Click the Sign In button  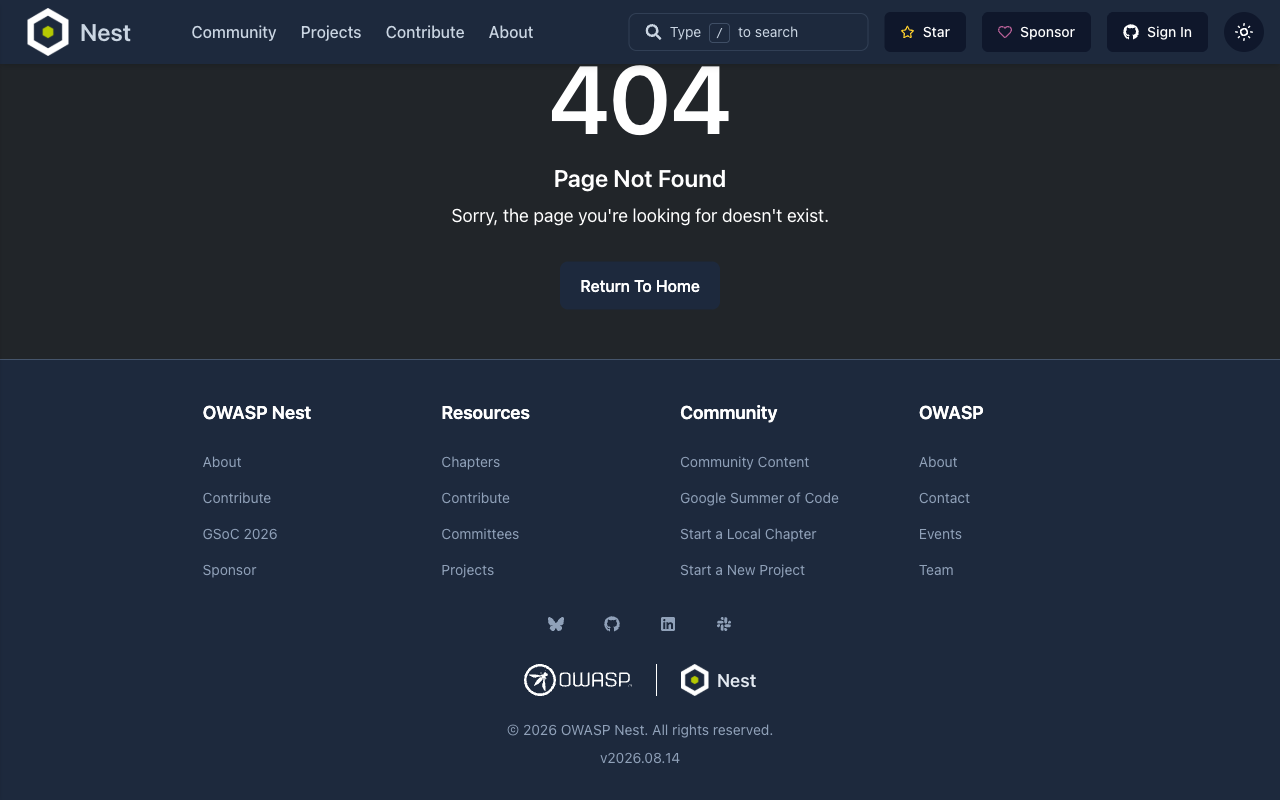point(1157,32)
